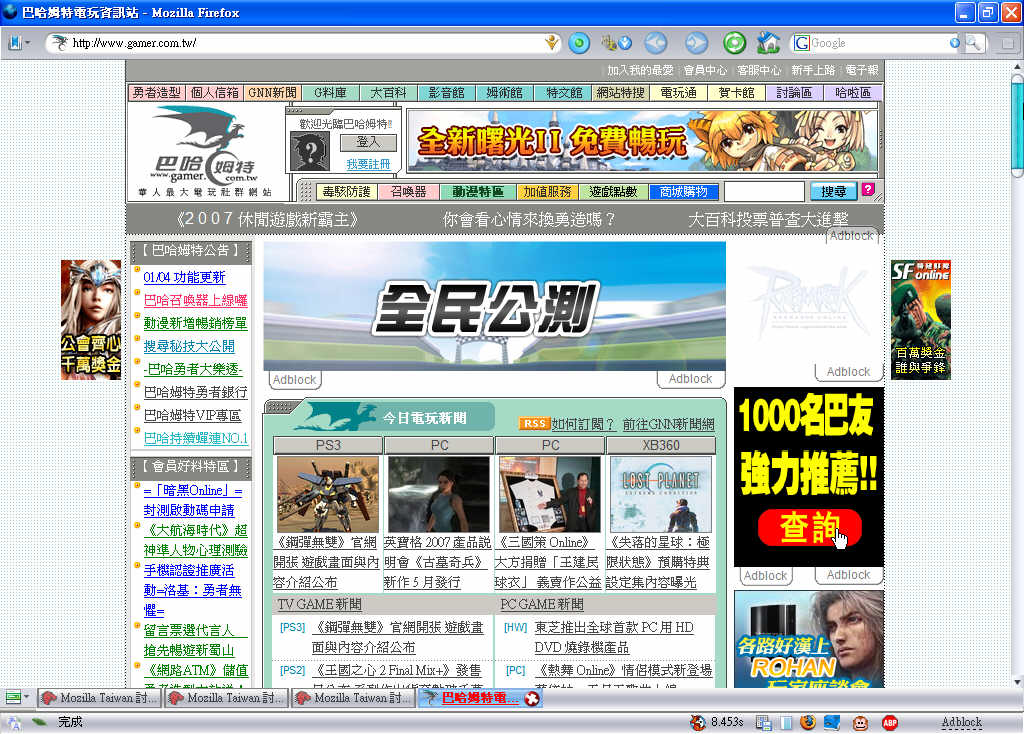Screen dimensions: 1024x734
Task: Click the 搜尋 search button
Action: (833, 192)
